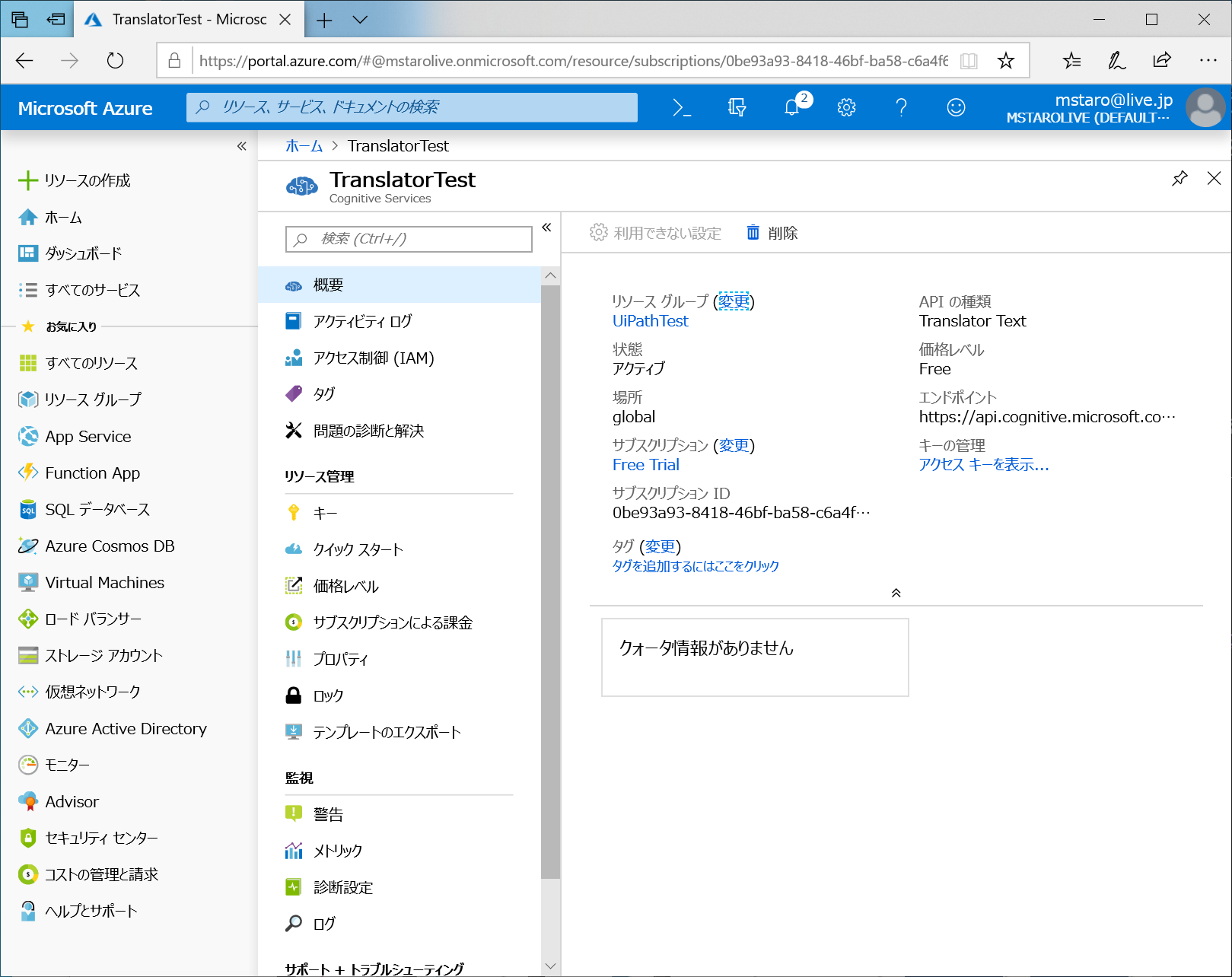Open Function App in sidebar

[129, 473]
